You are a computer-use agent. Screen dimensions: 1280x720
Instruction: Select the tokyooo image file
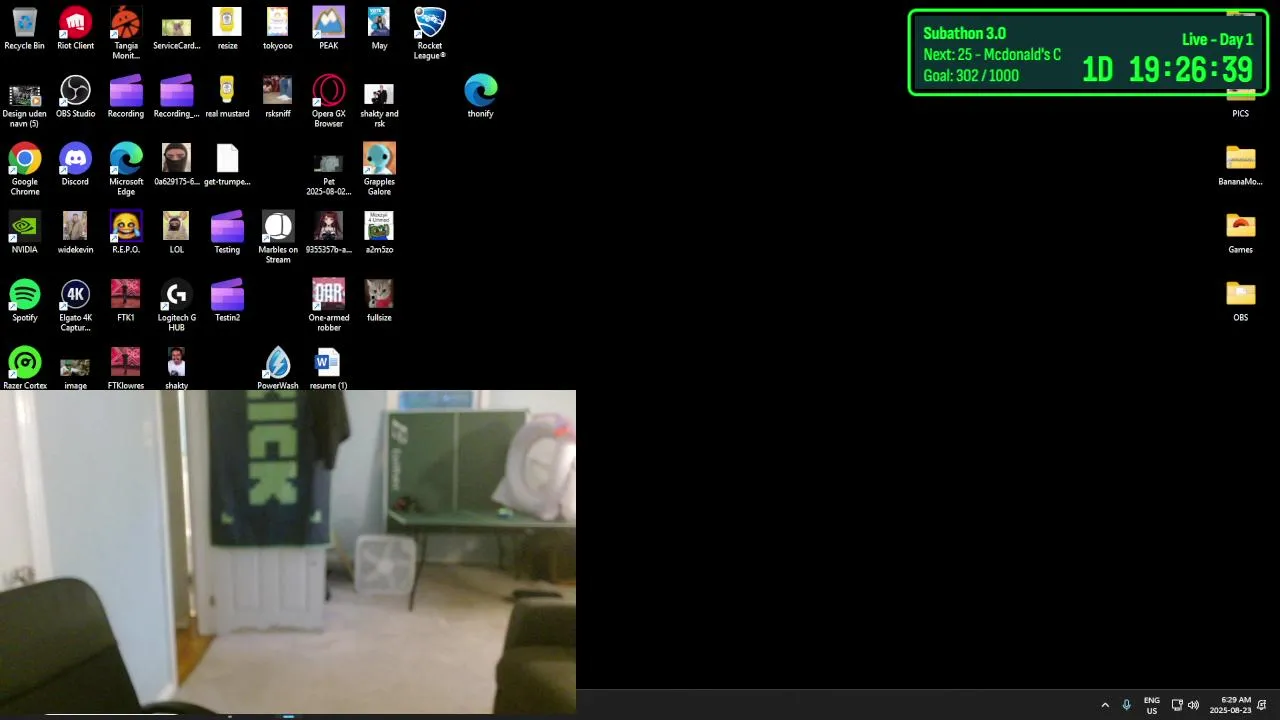278,29
